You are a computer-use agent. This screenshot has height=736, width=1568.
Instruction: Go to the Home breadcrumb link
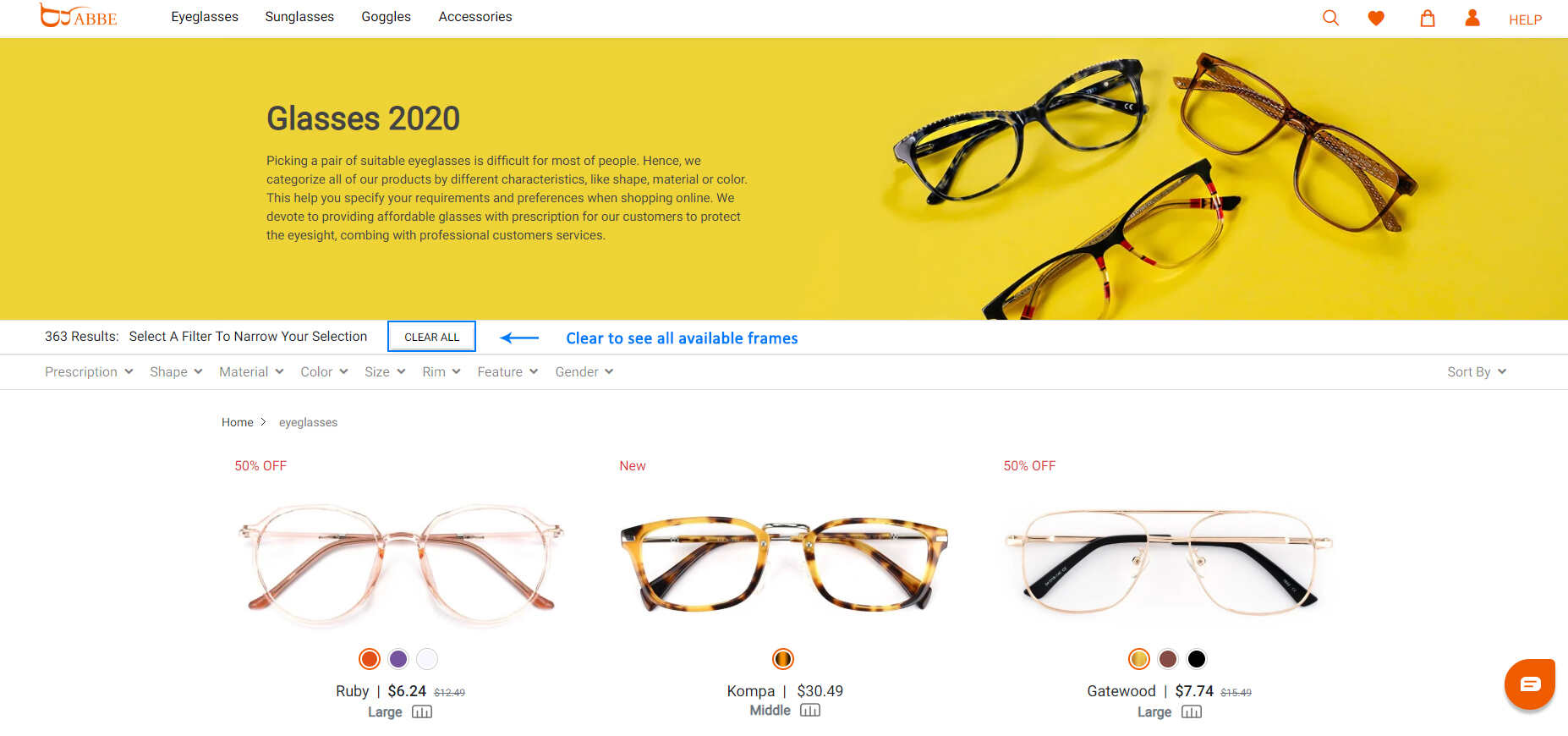(x=238, y=422)
